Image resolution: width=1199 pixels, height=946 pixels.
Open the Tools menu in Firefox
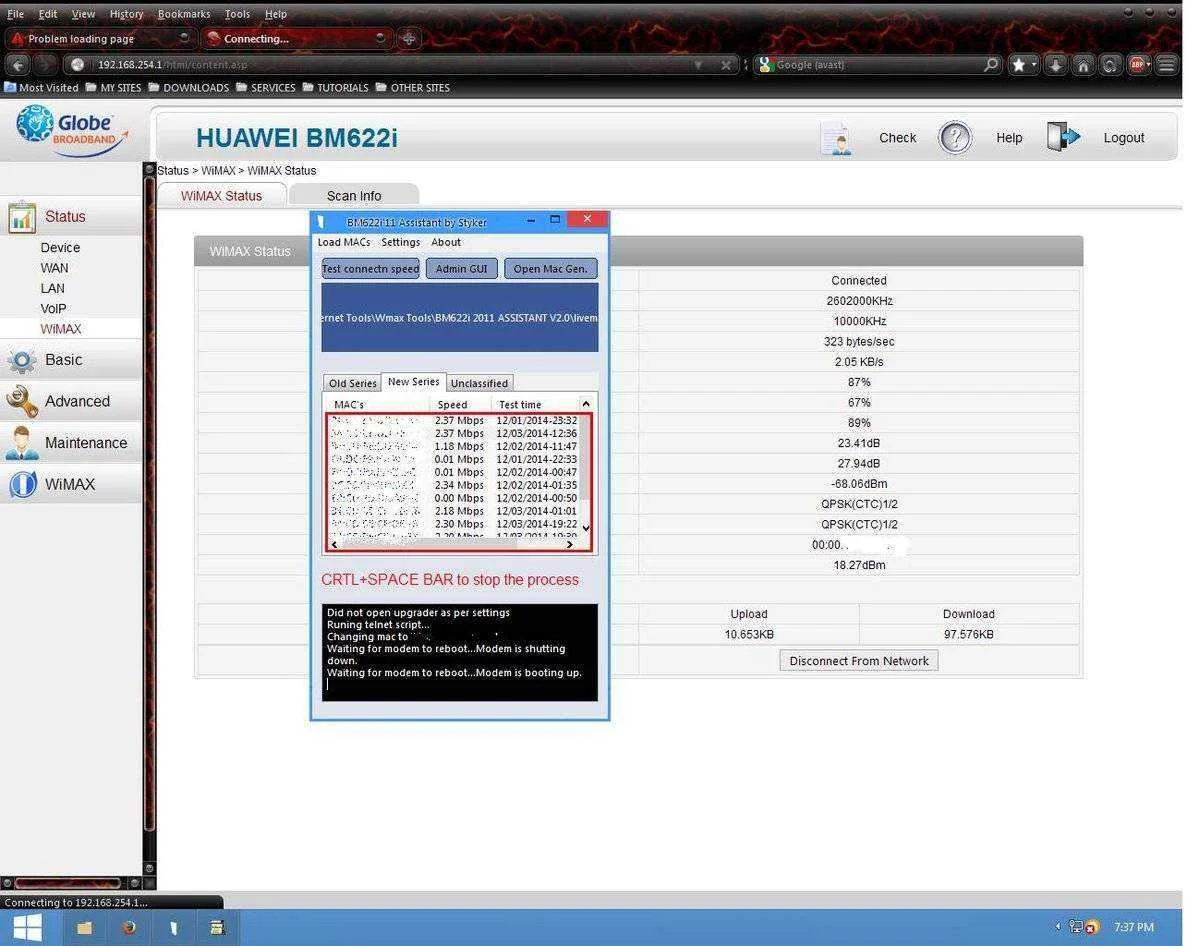(x=237, y=14)
